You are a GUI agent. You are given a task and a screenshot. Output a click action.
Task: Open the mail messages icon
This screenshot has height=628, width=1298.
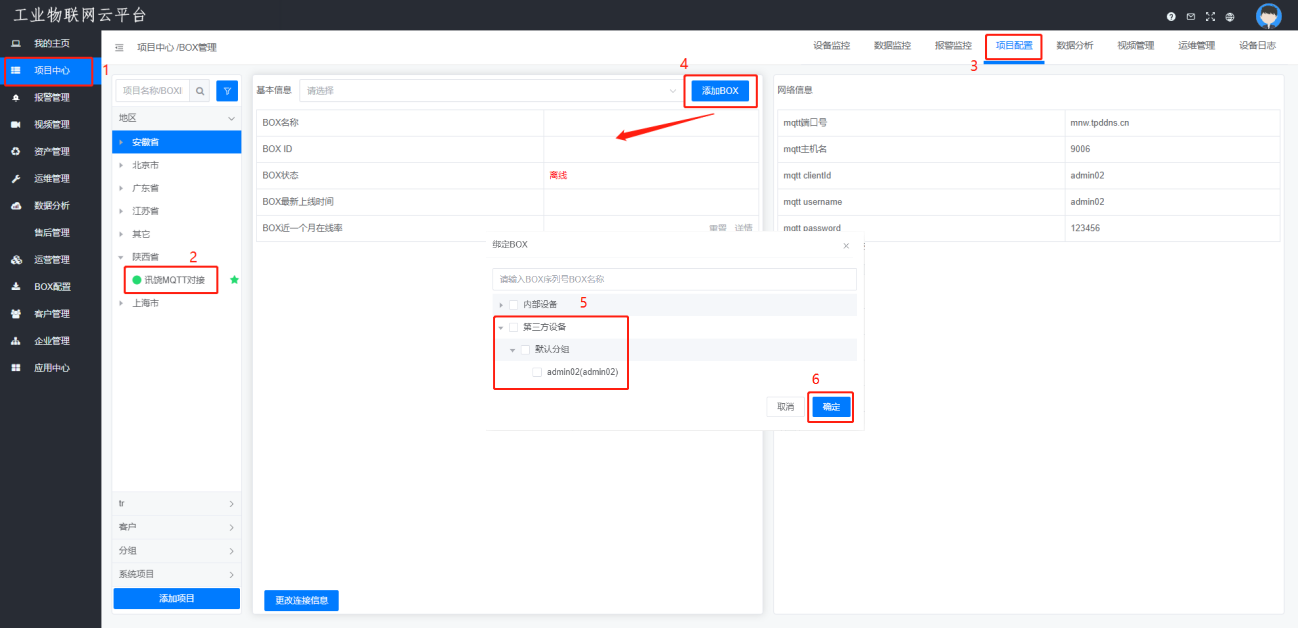pos(1191,17)
